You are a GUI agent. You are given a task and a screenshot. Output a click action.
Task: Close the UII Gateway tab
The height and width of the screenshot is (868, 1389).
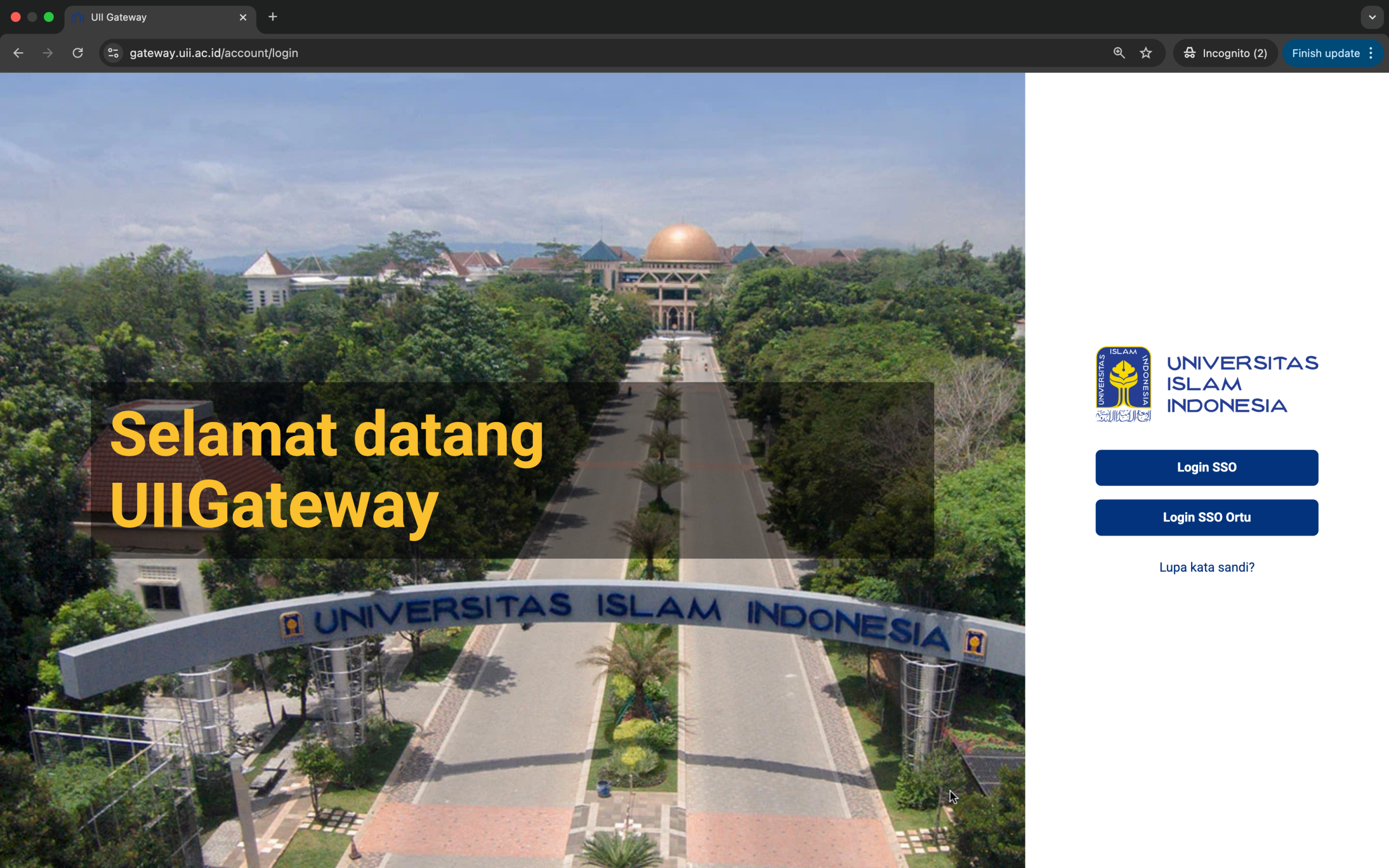pos(243,17)
